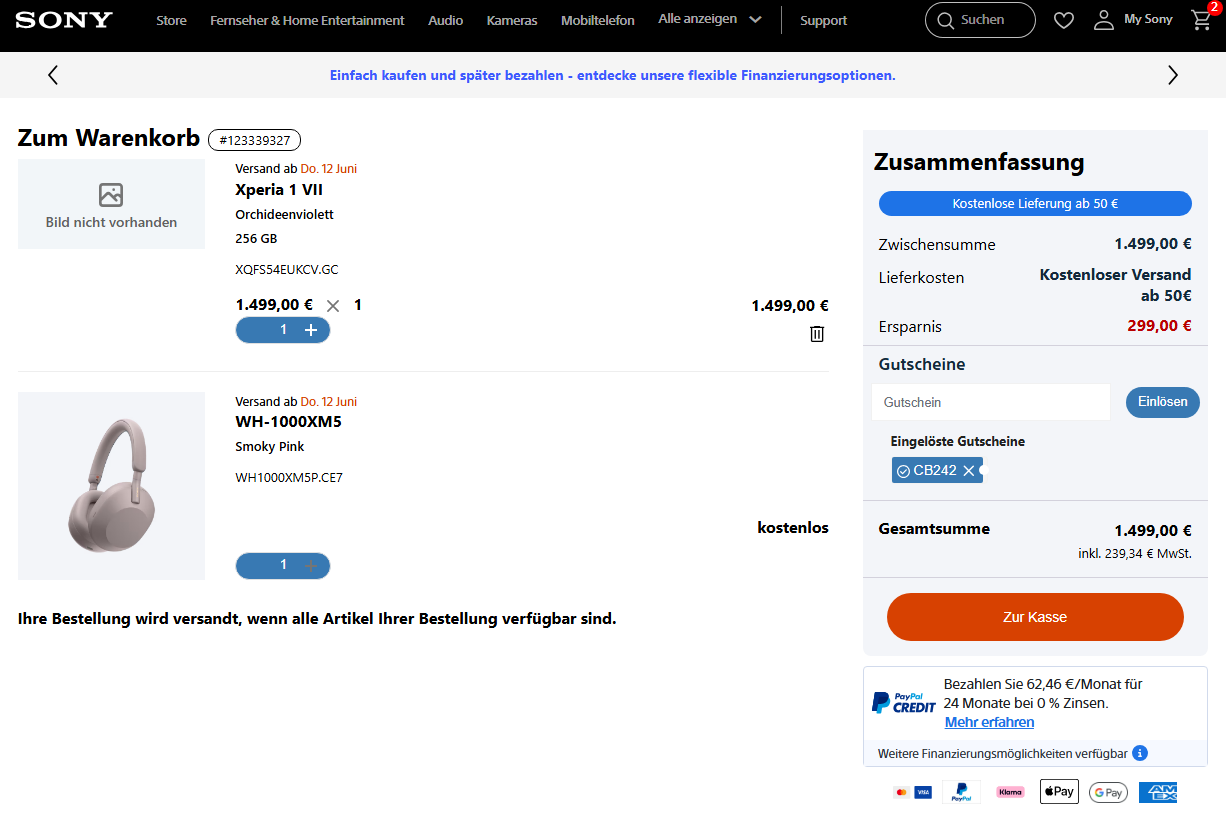This screenshot has width=1226, height=833.
Task: Open the Kameras menu item
Action: (x=512, y=20)
